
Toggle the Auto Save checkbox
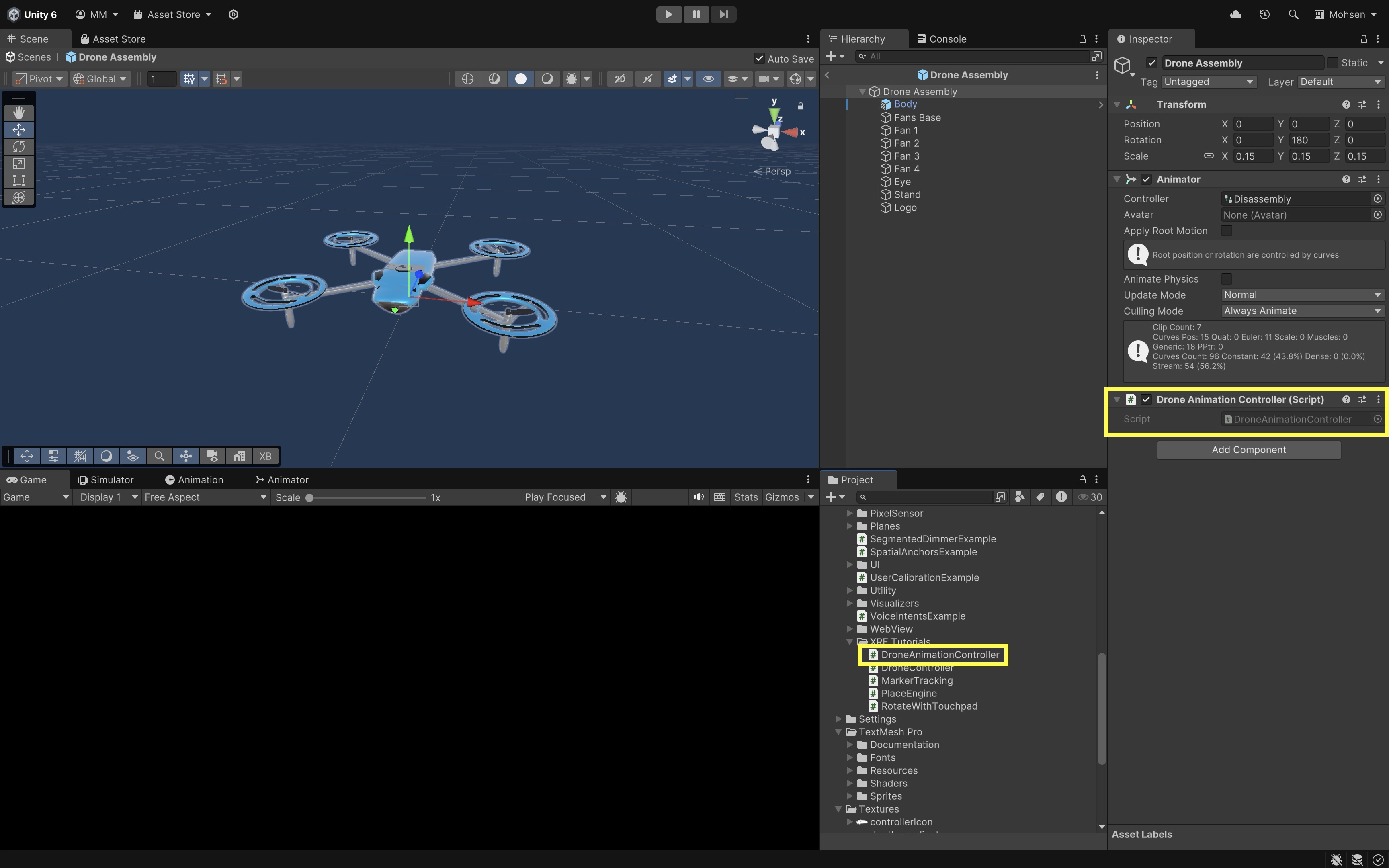click(759, 59)
